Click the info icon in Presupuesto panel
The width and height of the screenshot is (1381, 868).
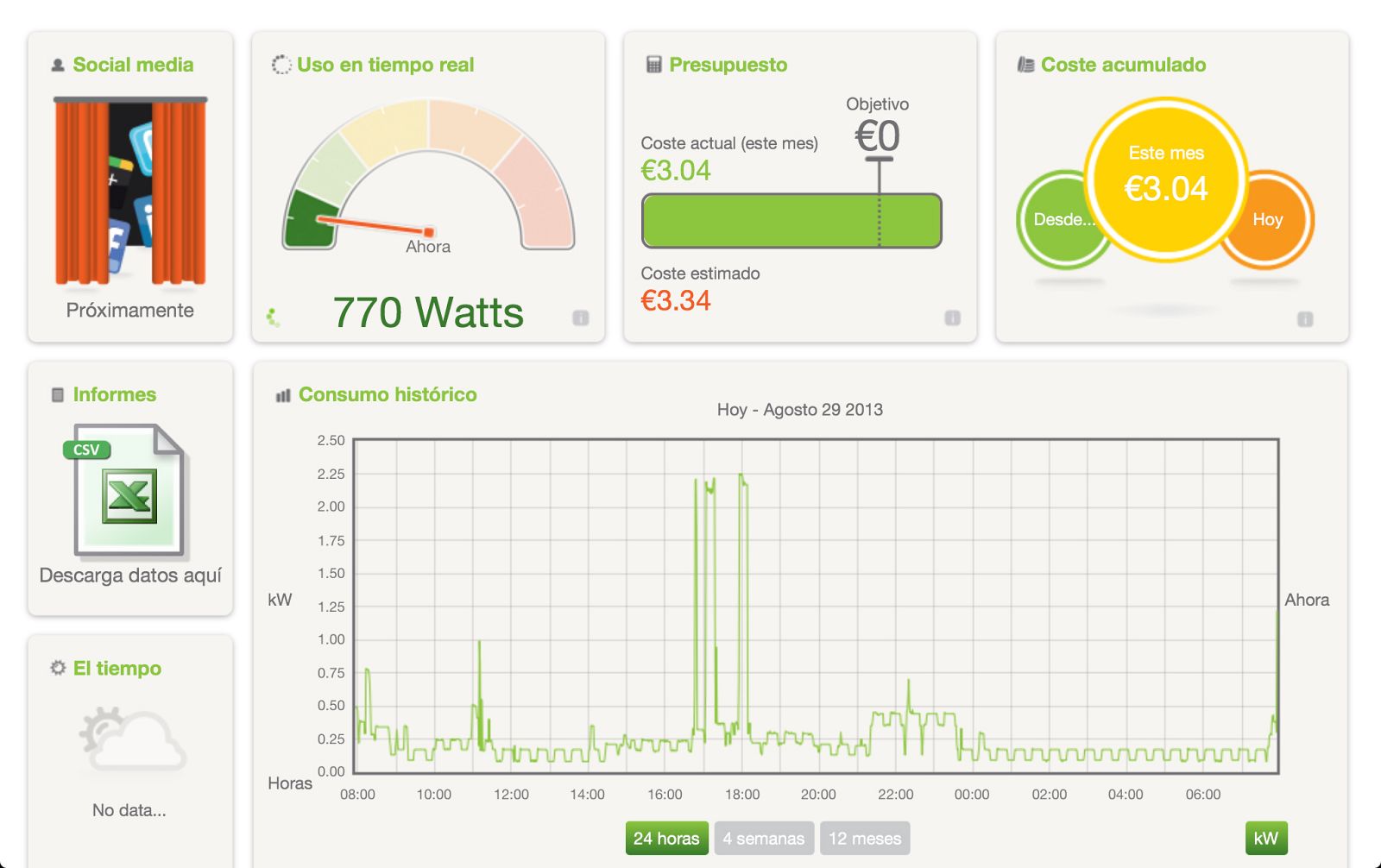click(x=952, y=318)
